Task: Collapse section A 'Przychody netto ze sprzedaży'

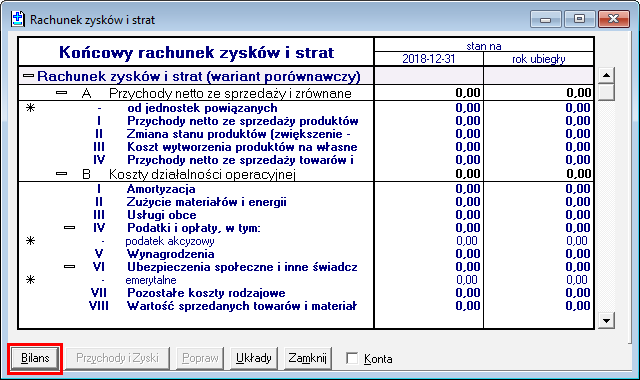Action: point(61,93)
